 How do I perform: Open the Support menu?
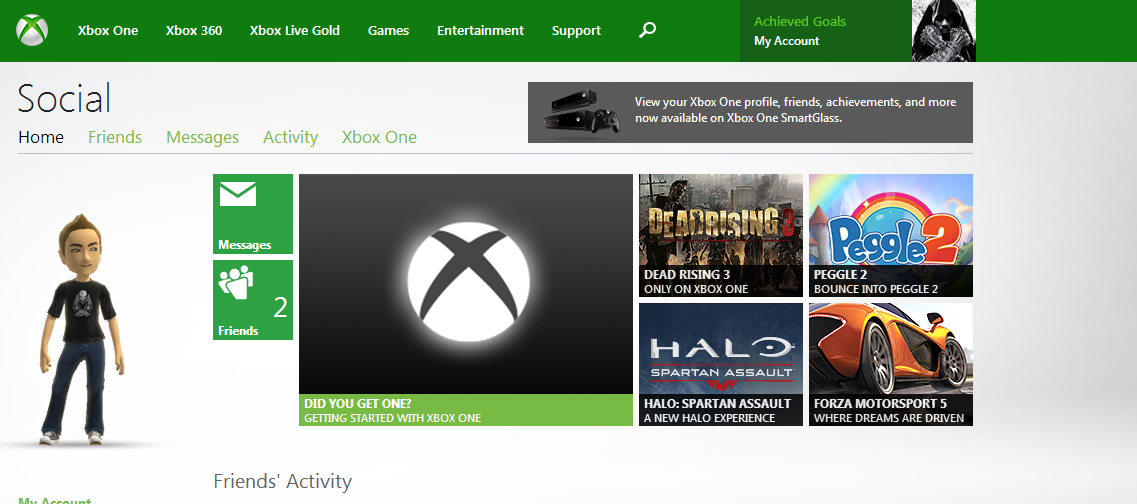pos(576,30)
